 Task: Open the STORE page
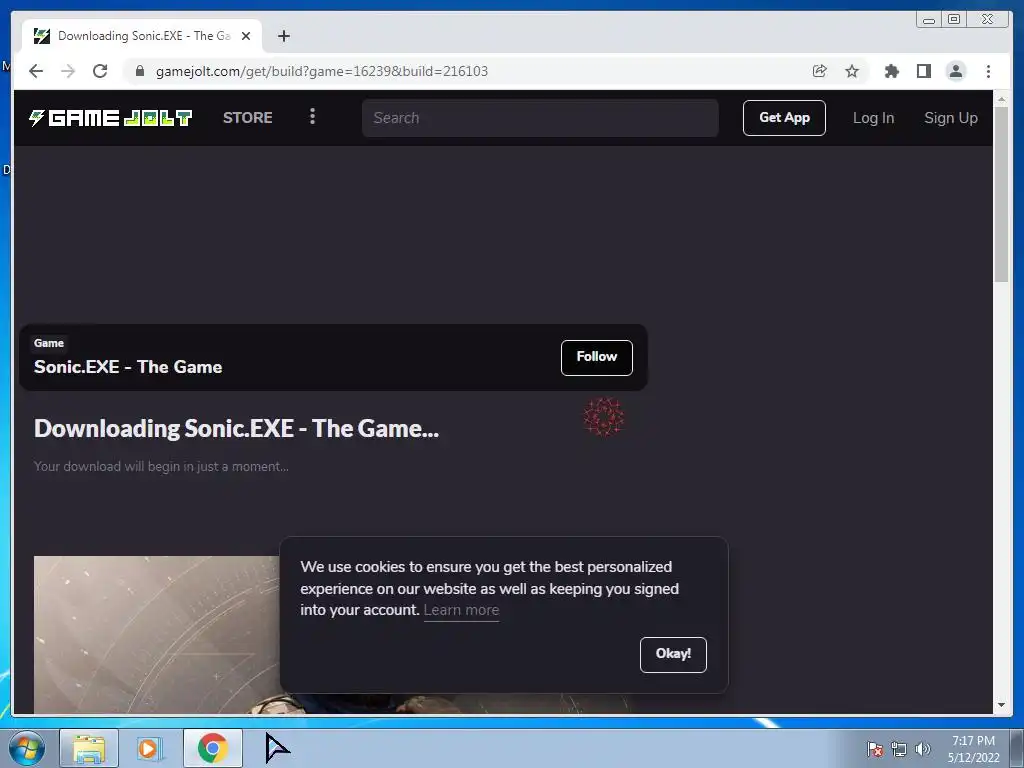click(248, 118)
